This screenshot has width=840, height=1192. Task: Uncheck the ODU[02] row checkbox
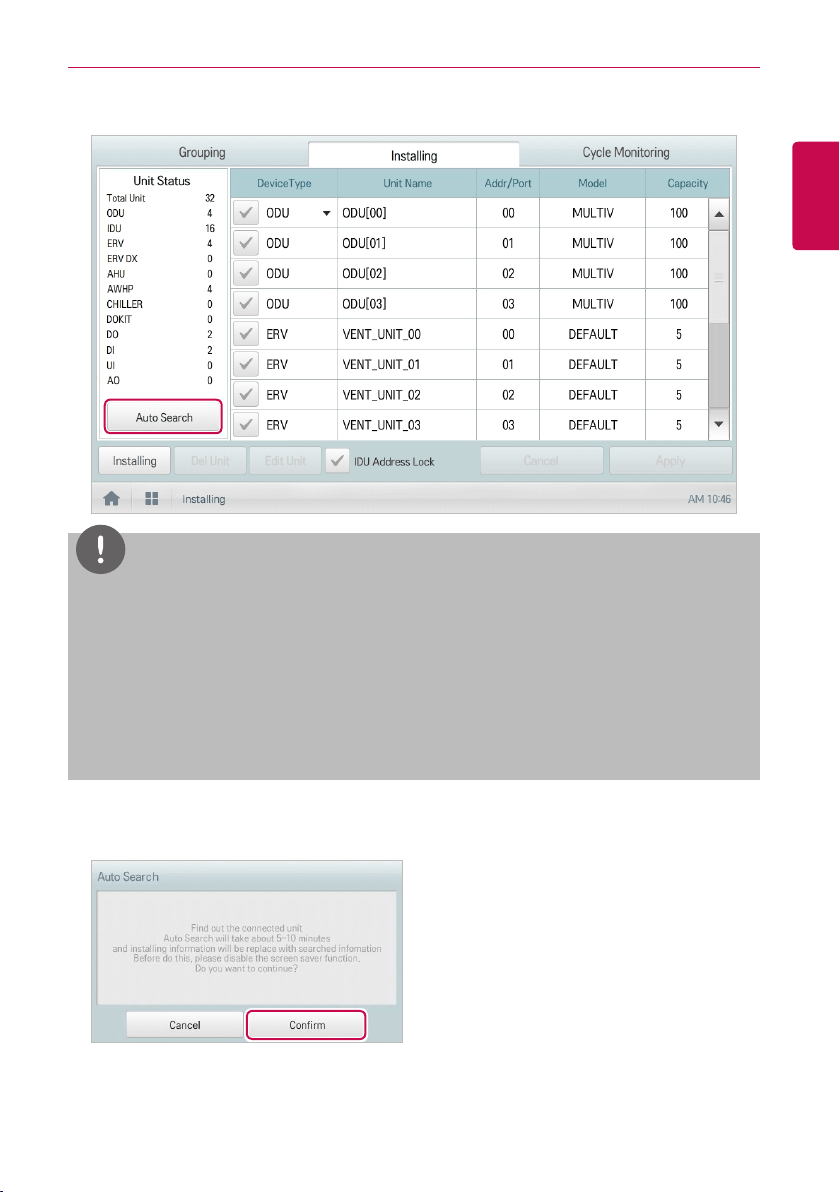click(246, 274)
